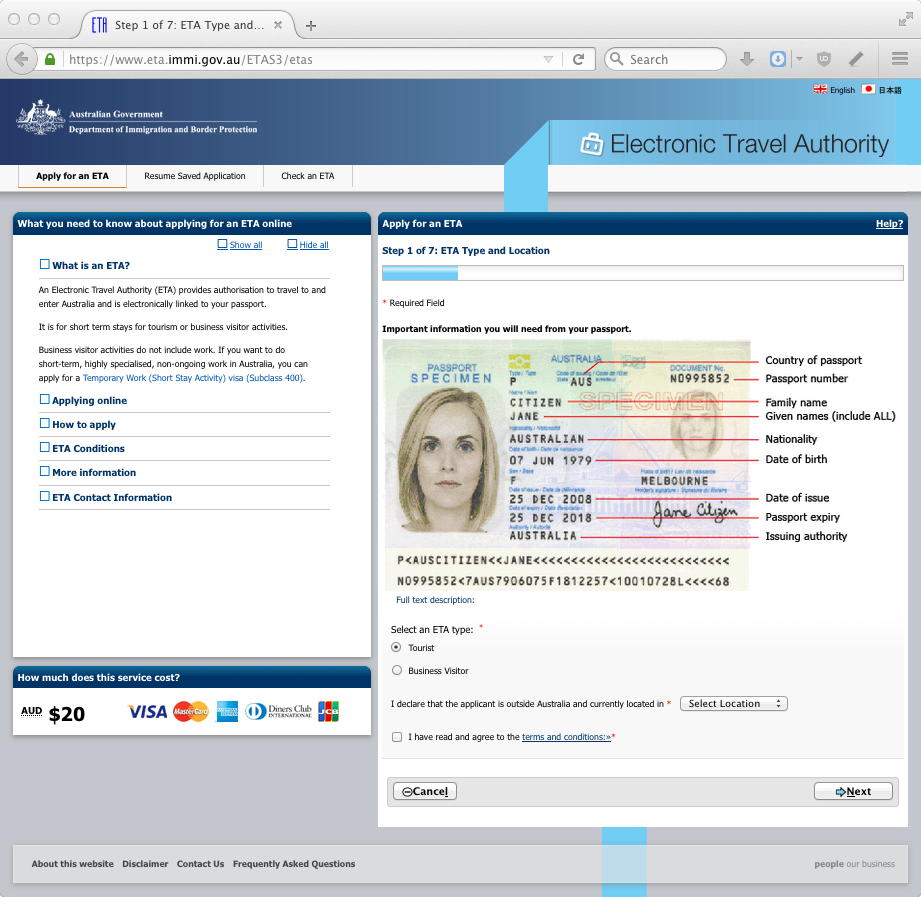Expand the ETA Conditions section
This screenshot has width=921, height=897.
44,448
